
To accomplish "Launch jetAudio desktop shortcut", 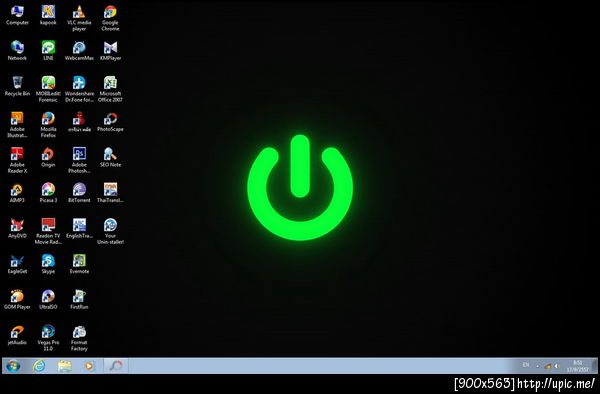I will [x=17, y=335].
